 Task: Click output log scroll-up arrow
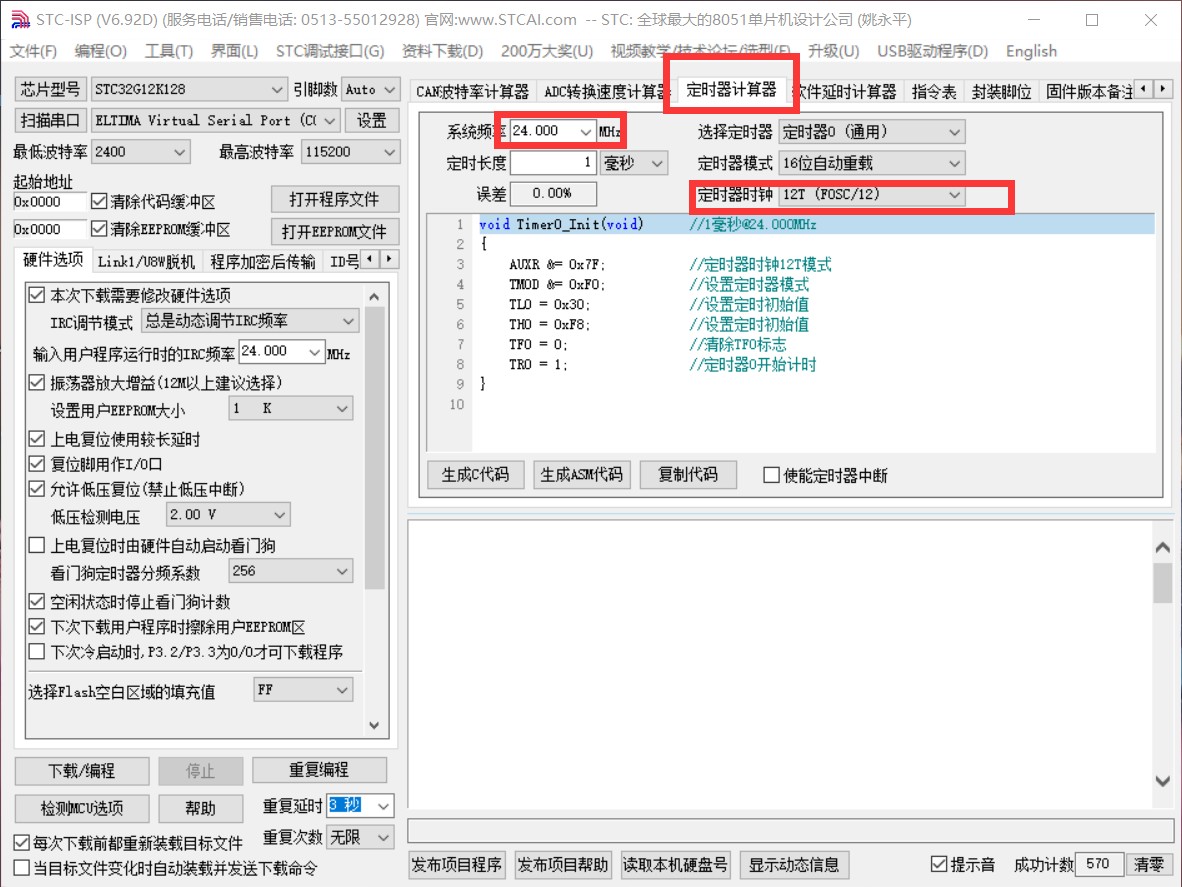1162,548
